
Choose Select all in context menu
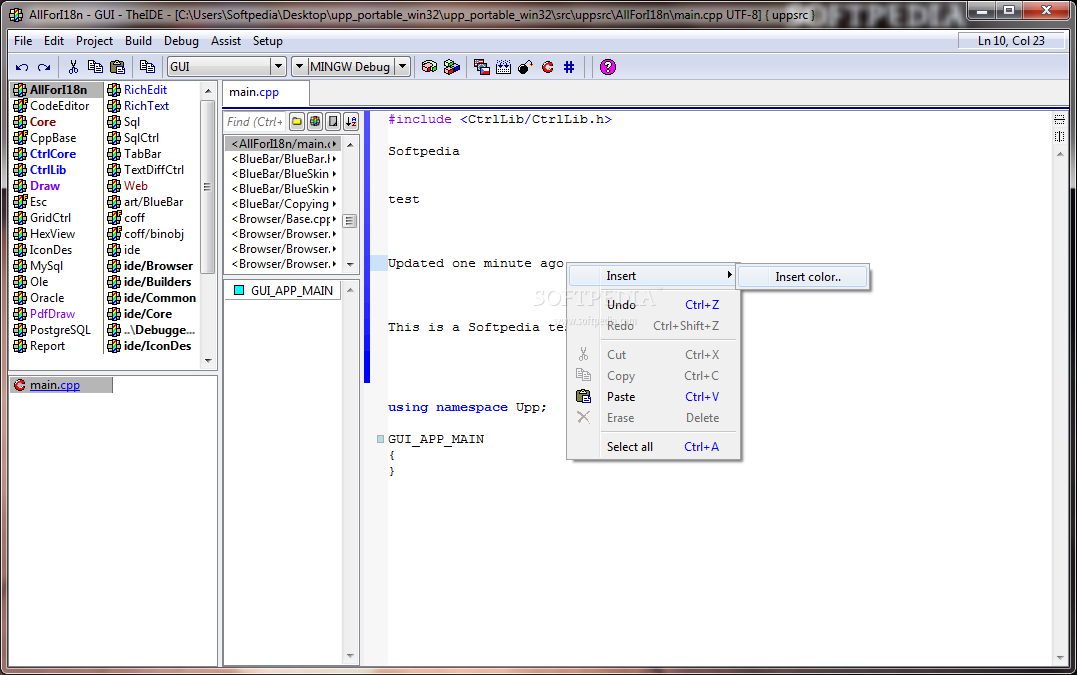(654, 446)
